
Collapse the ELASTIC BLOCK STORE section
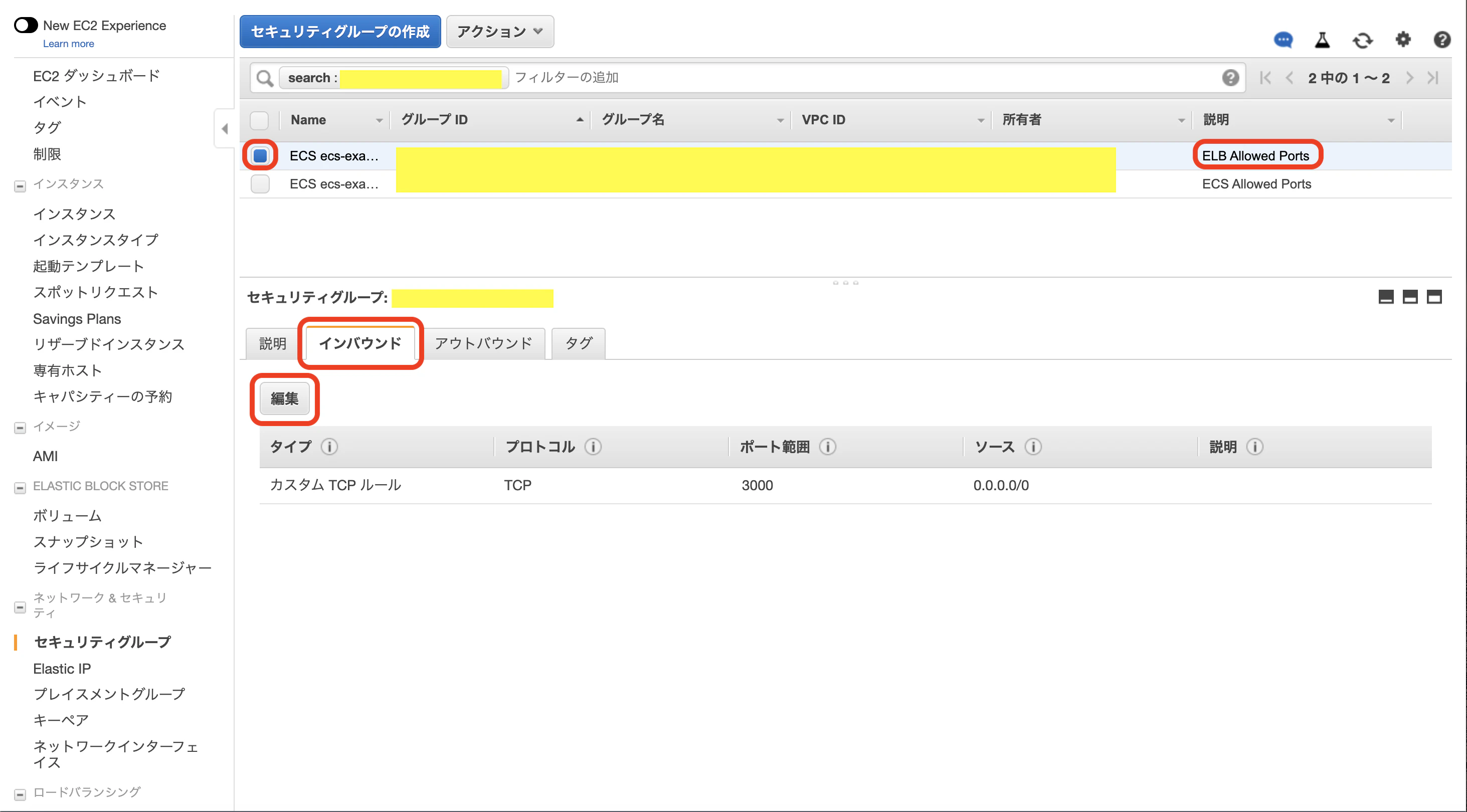click(x=20, y=487)
